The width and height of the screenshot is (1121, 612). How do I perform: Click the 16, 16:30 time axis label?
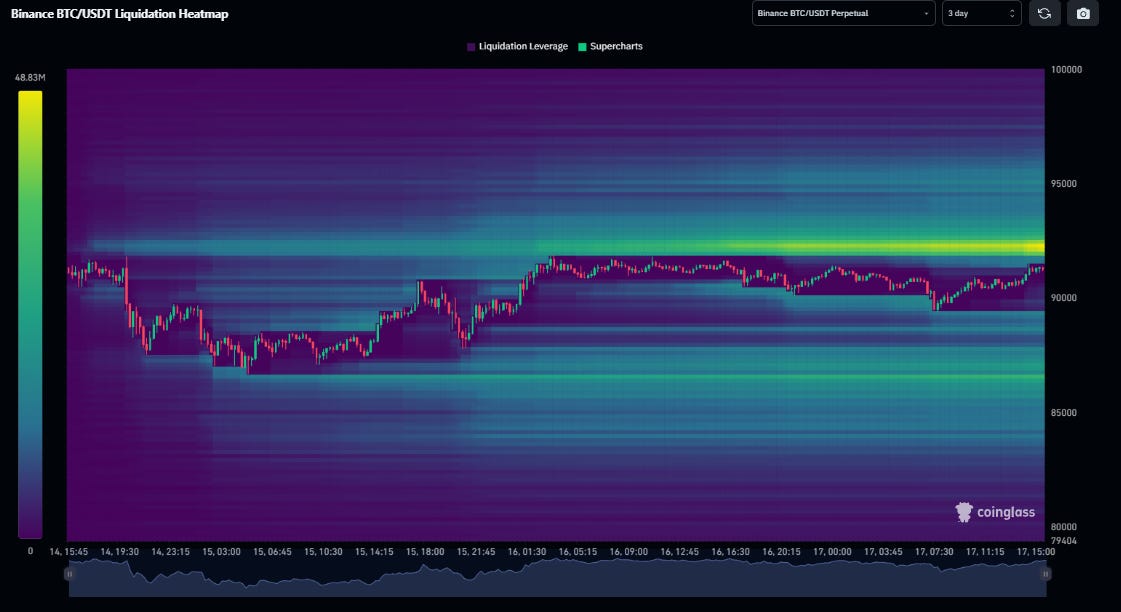[730, 552]
